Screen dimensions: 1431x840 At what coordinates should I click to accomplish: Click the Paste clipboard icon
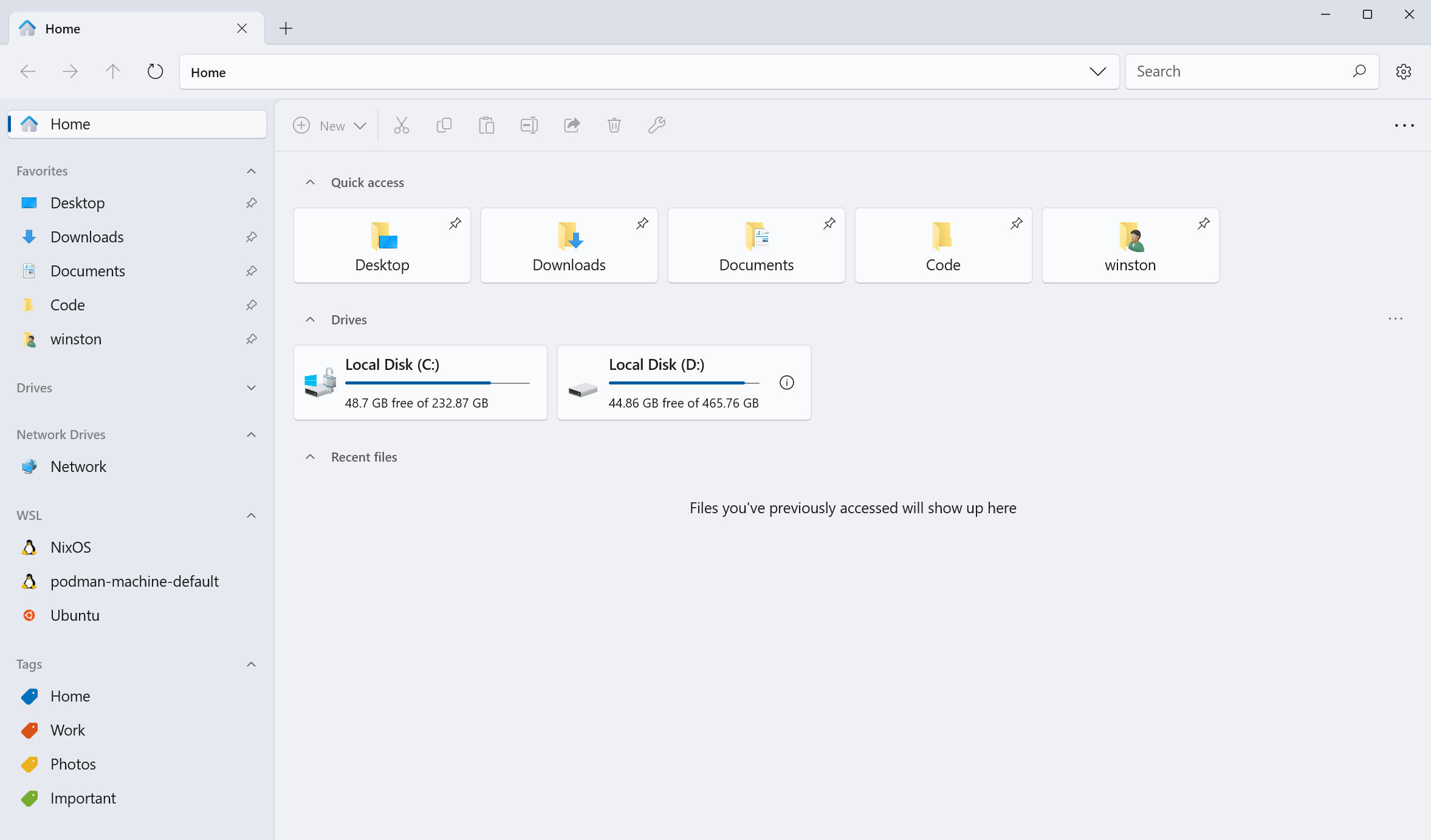tap(487, 126)
